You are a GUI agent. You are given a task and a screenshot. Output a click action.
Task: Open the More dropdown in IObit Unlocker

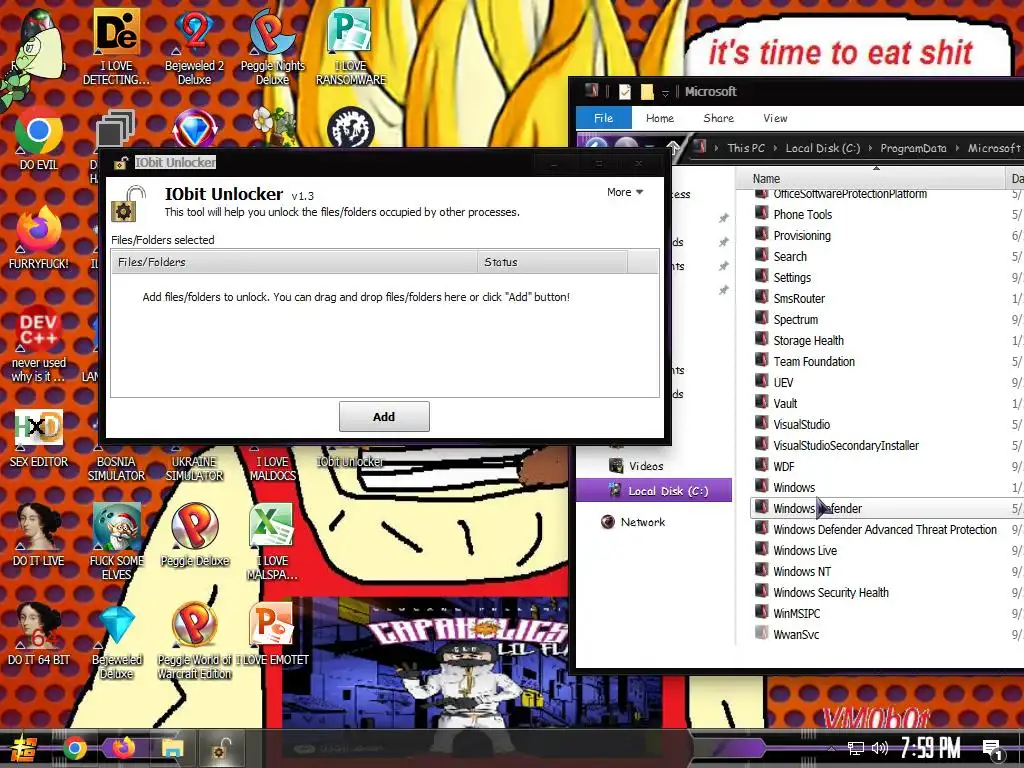coord(625,192)
